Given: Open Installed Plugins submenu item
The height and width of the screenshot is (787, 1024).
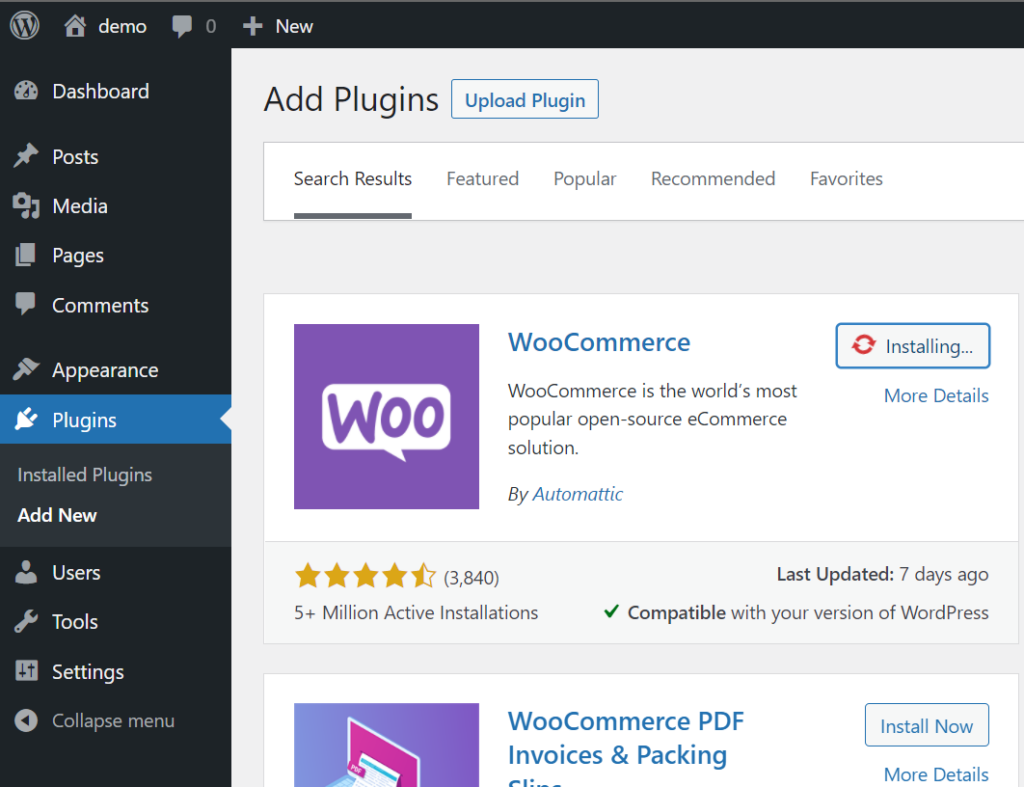Looking at the screenshot, I should point(85,475).
